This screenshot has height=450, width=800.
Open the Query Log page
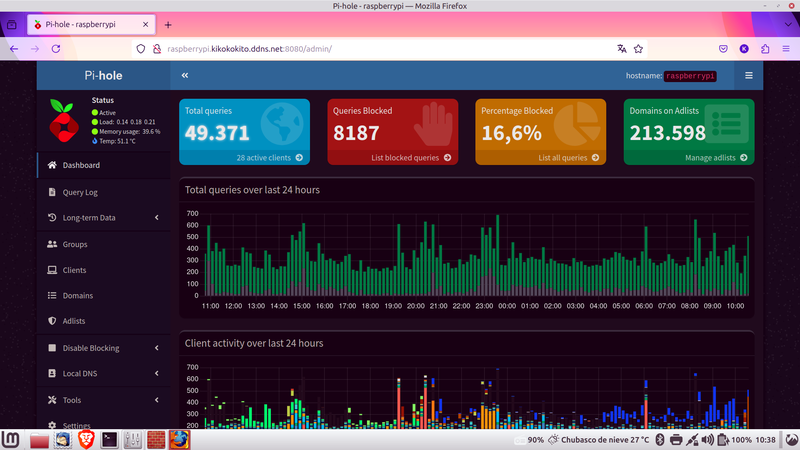[104, 192]
